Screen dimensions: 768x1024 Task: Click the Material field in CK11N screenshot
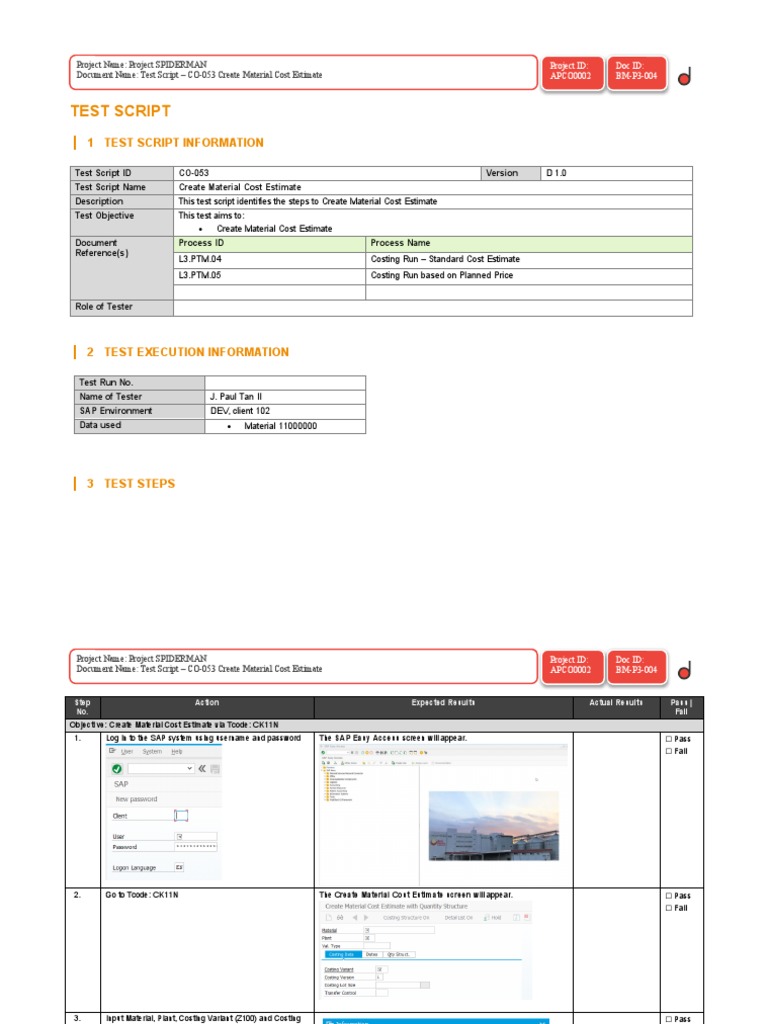pyautogui.click(x=399, y=930)
